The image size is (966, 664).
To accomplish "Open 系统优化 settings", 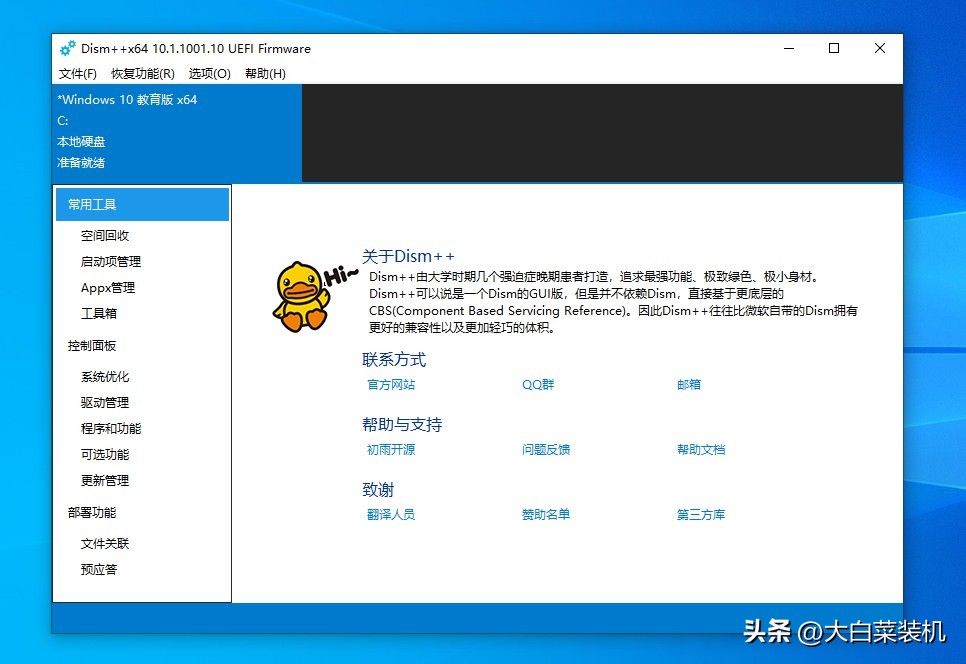I will tap(104, 376).
